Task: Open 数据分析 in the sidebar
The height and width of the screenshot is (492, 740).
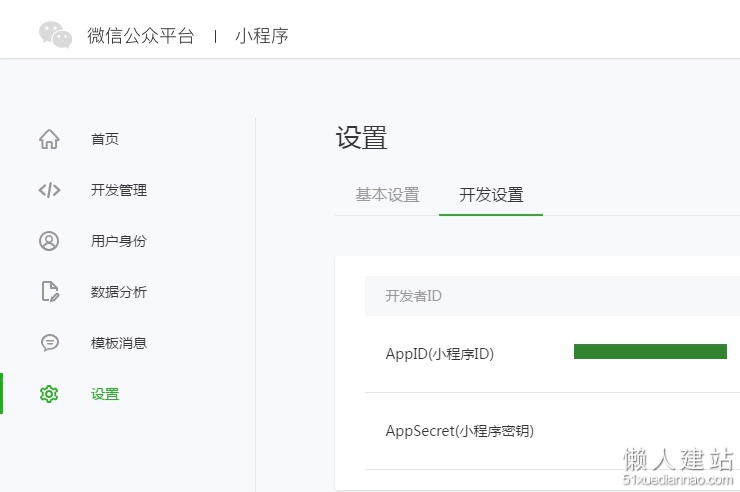Action: [x=119, y=292]
